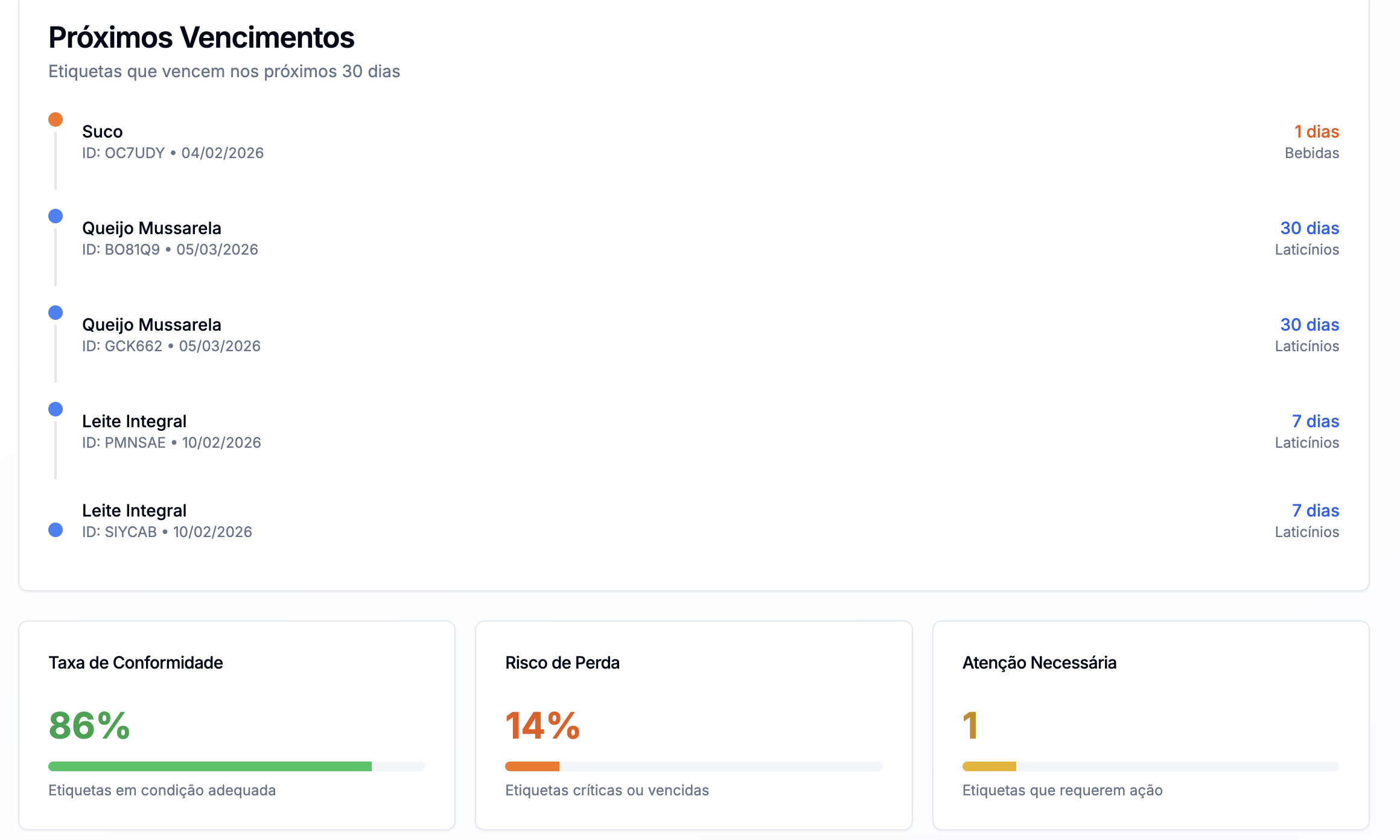The height and width of the screenshot is (840, 1400).
Task: Open the Atenção Necessária card title
Action: 1039,663
